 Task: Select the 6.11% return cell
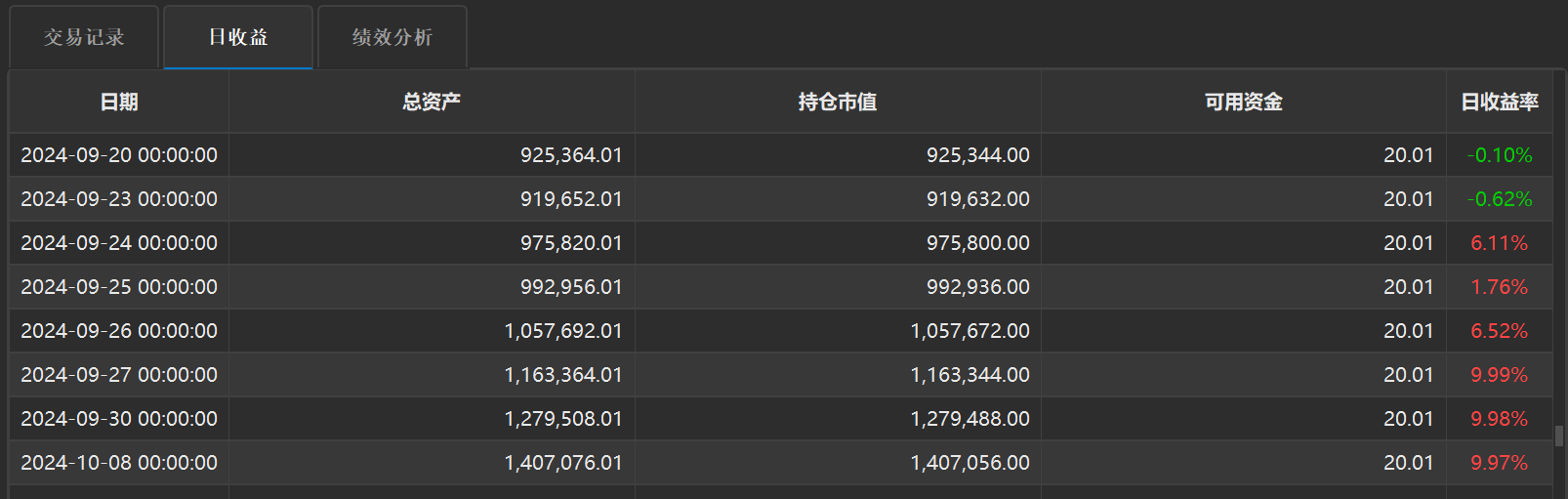click(x=1500, y=243)
